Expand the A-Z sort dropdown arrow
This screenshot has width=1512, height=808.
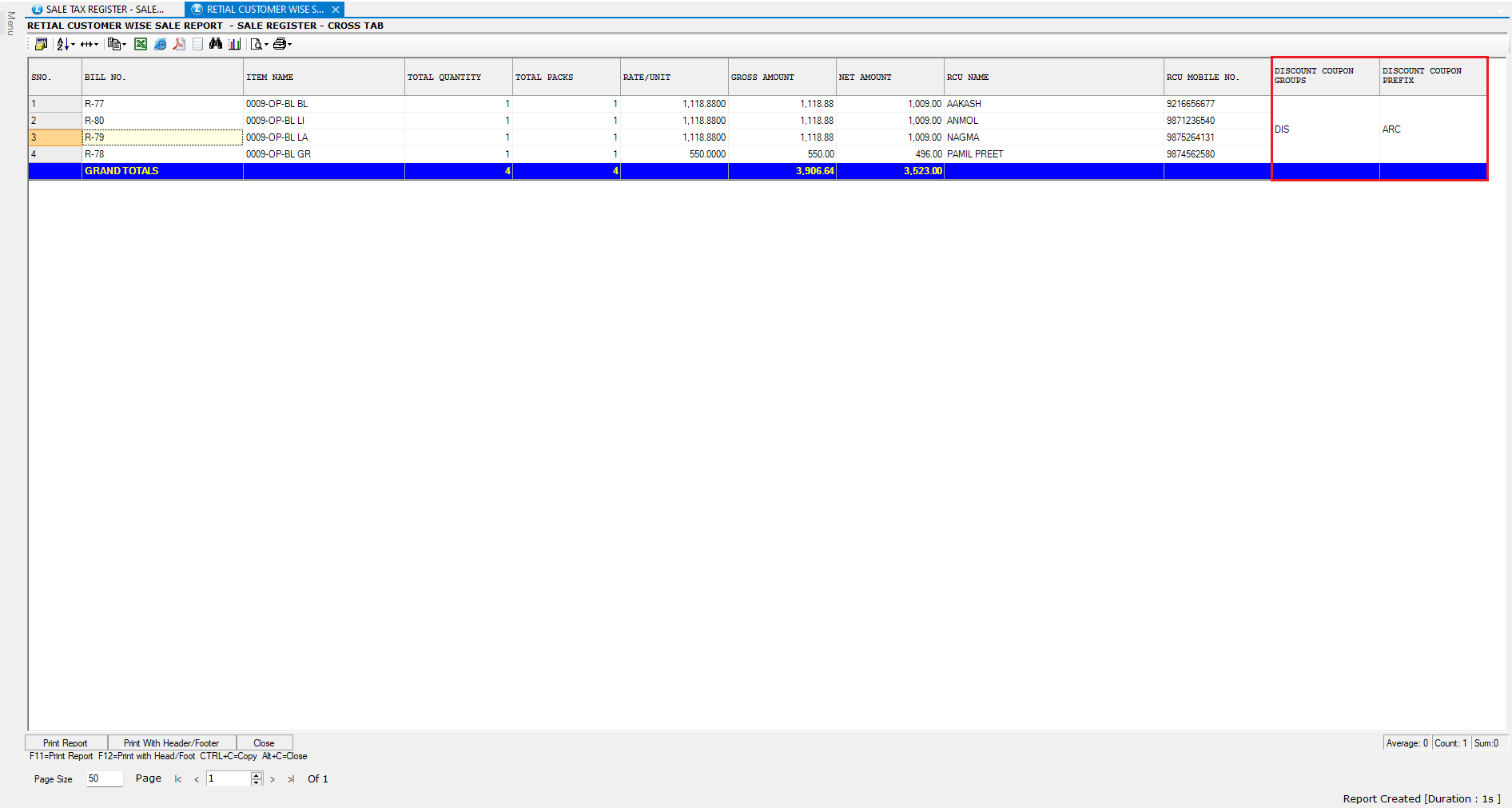point(73,45)
